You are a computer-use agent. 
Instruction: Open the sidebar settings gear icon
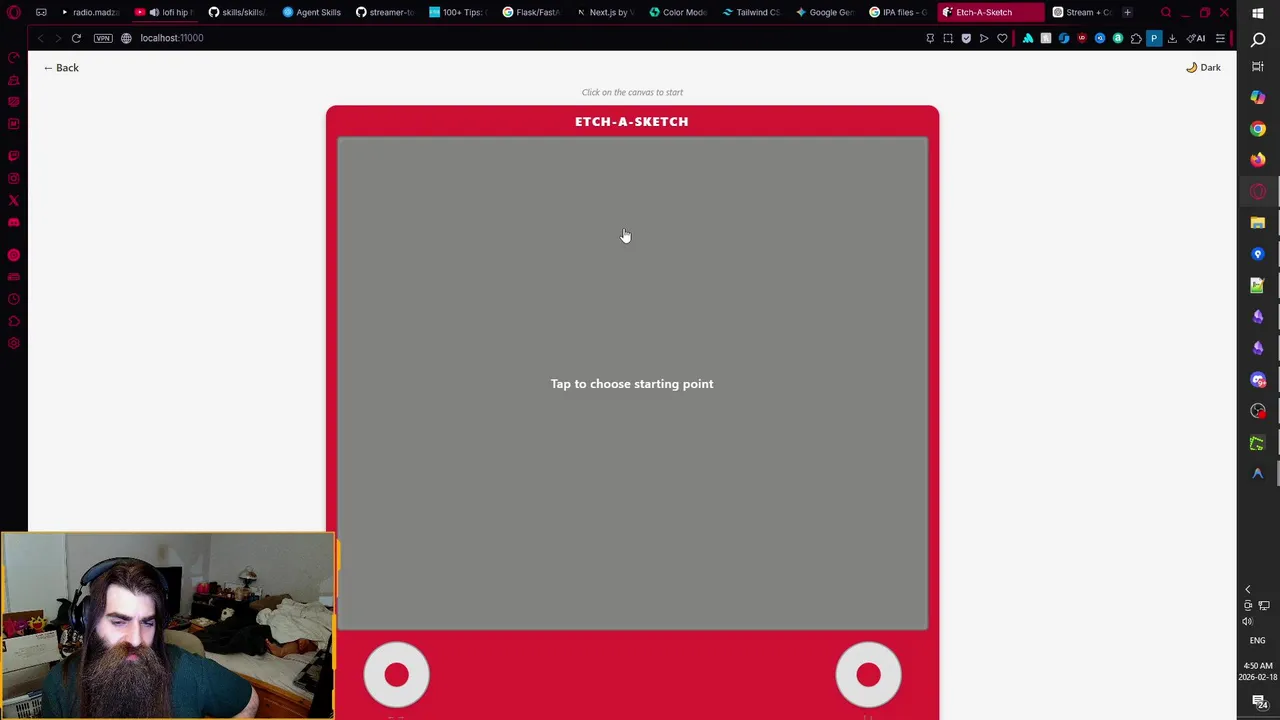pos(14,343)
